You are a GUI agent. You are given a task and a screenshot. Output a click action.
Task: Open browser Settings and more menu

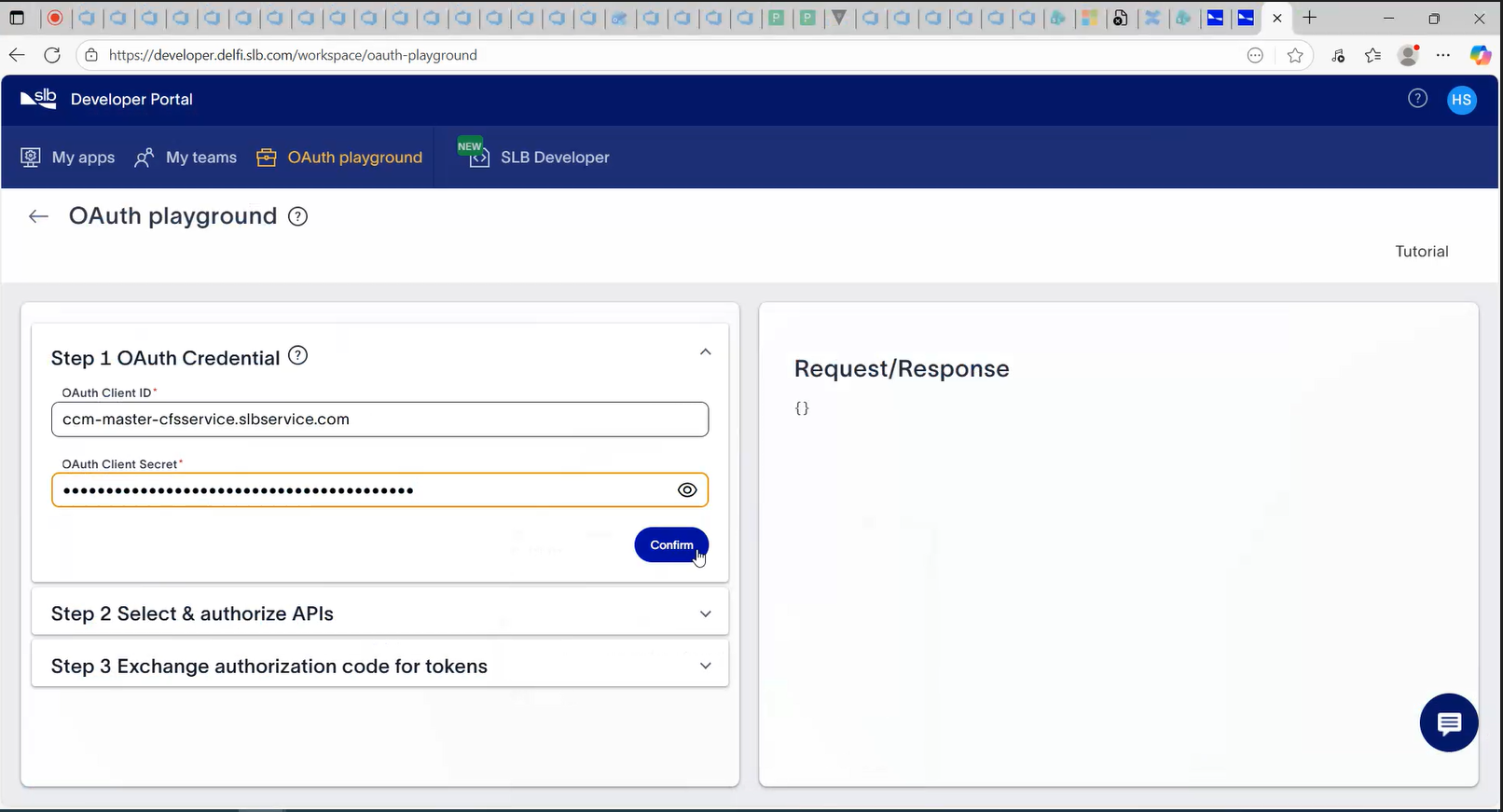(1443, 55)
